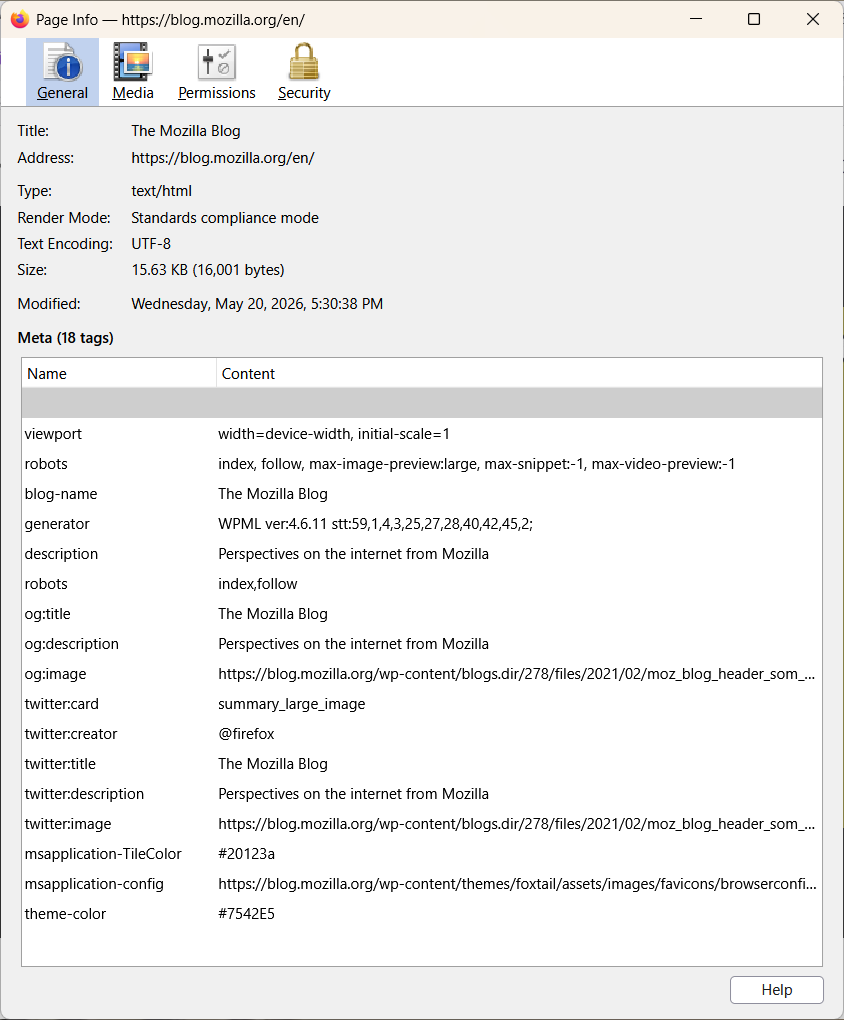Select the og:description meta row
The width and height of the screenshot is (844, 1020).
[422, 643]
